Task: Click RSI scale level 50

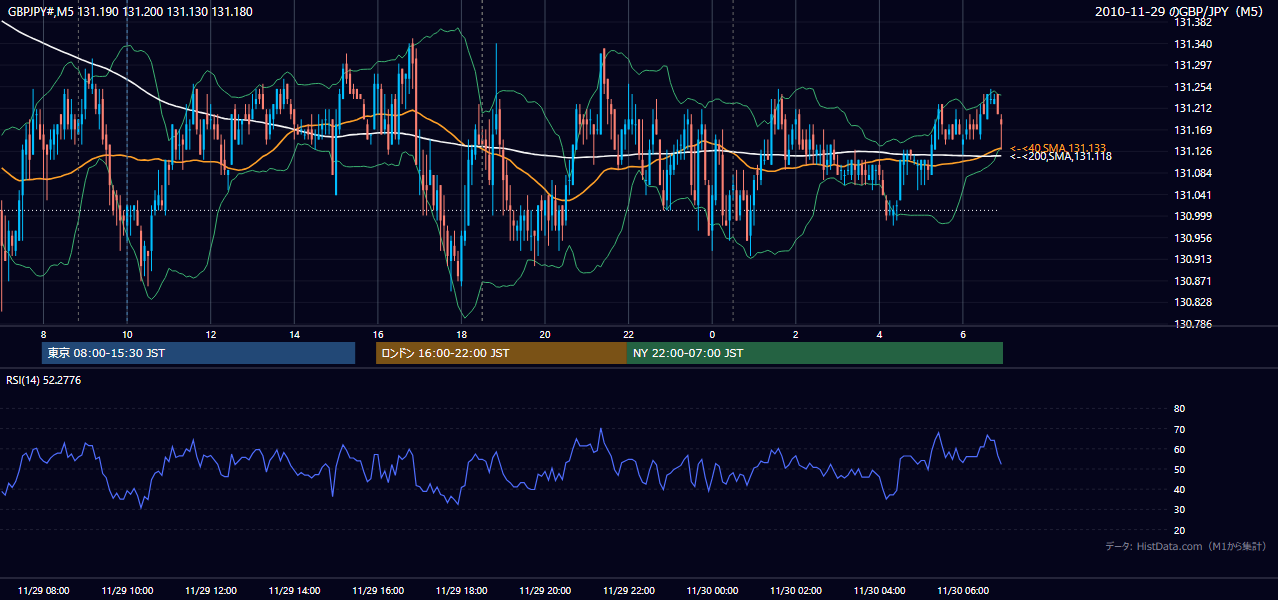Action: point(1179,469)
